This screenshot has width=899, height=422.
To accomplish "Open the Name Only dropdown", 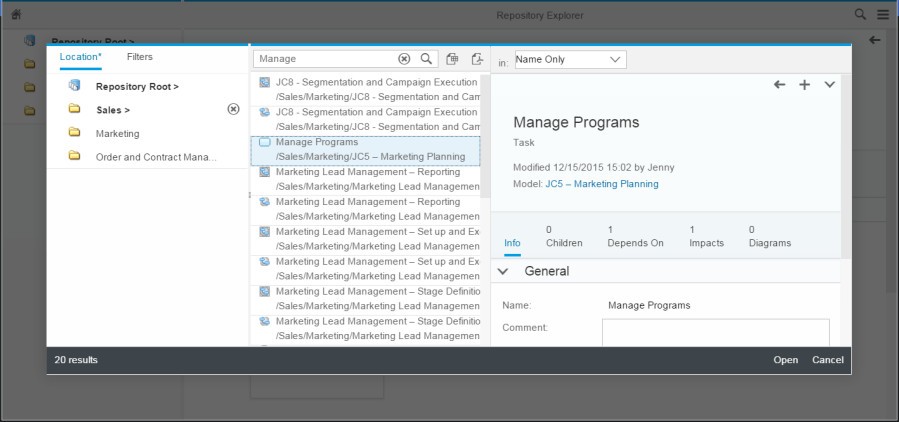I will coord(570,60).
